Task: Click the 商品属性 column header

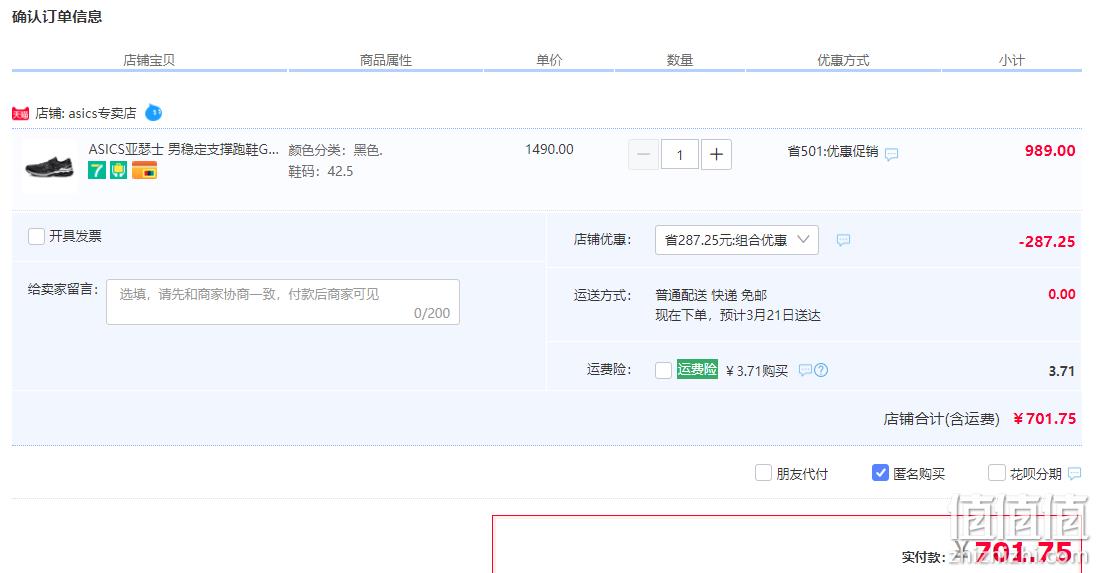Action: point(386,60)
